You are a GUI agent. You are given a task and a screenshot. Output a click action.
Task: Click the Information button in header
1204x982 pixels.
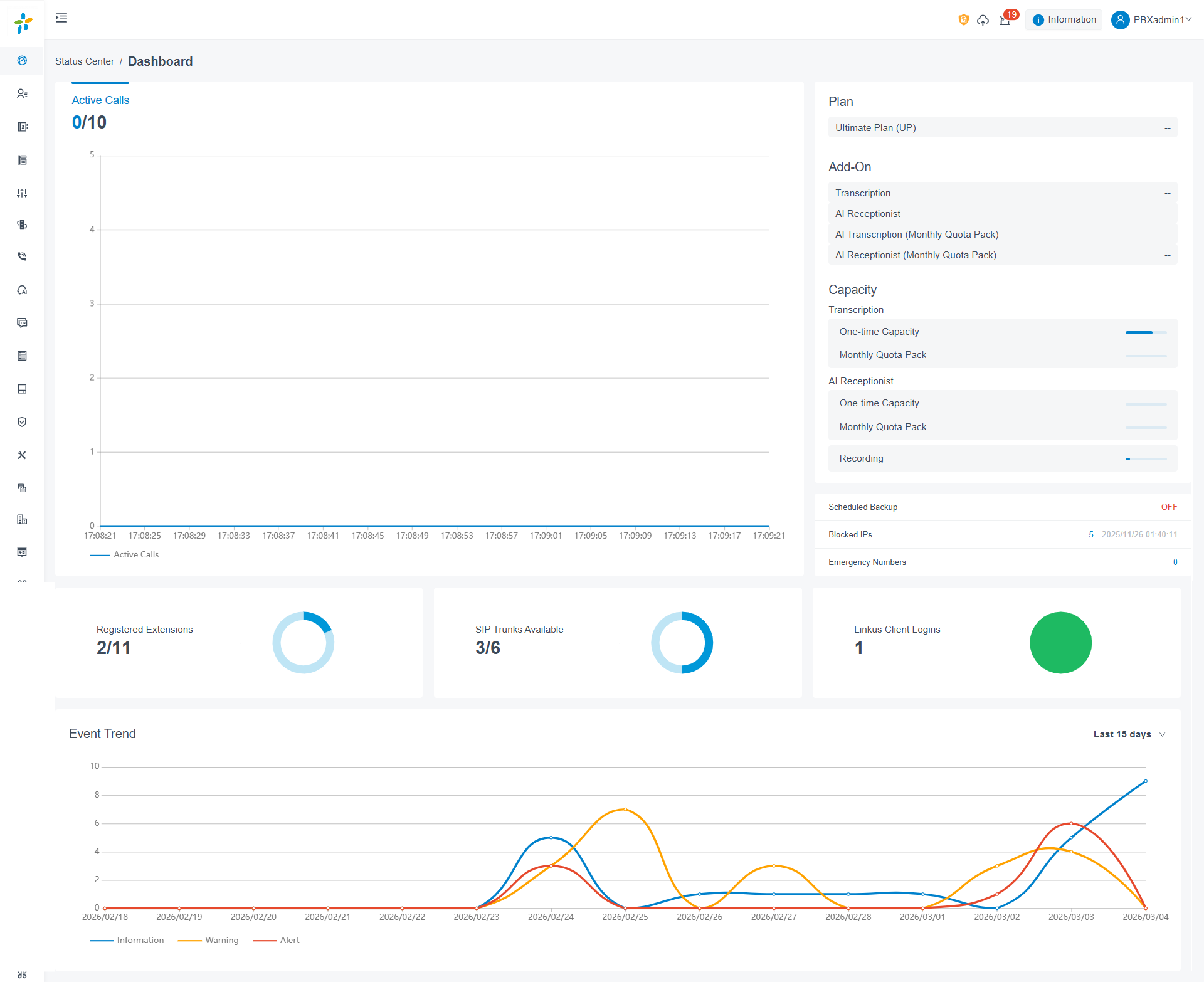[x=1064, y=20]
